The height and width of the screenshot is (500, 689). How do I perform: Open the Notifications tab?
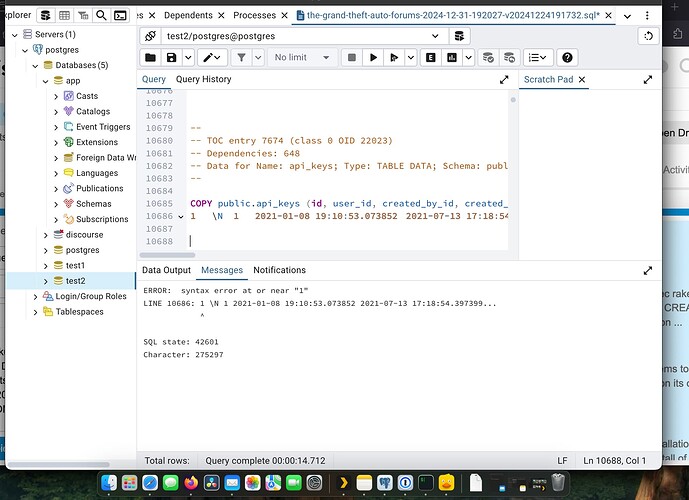pyautogui.click(x=279, y=270)
